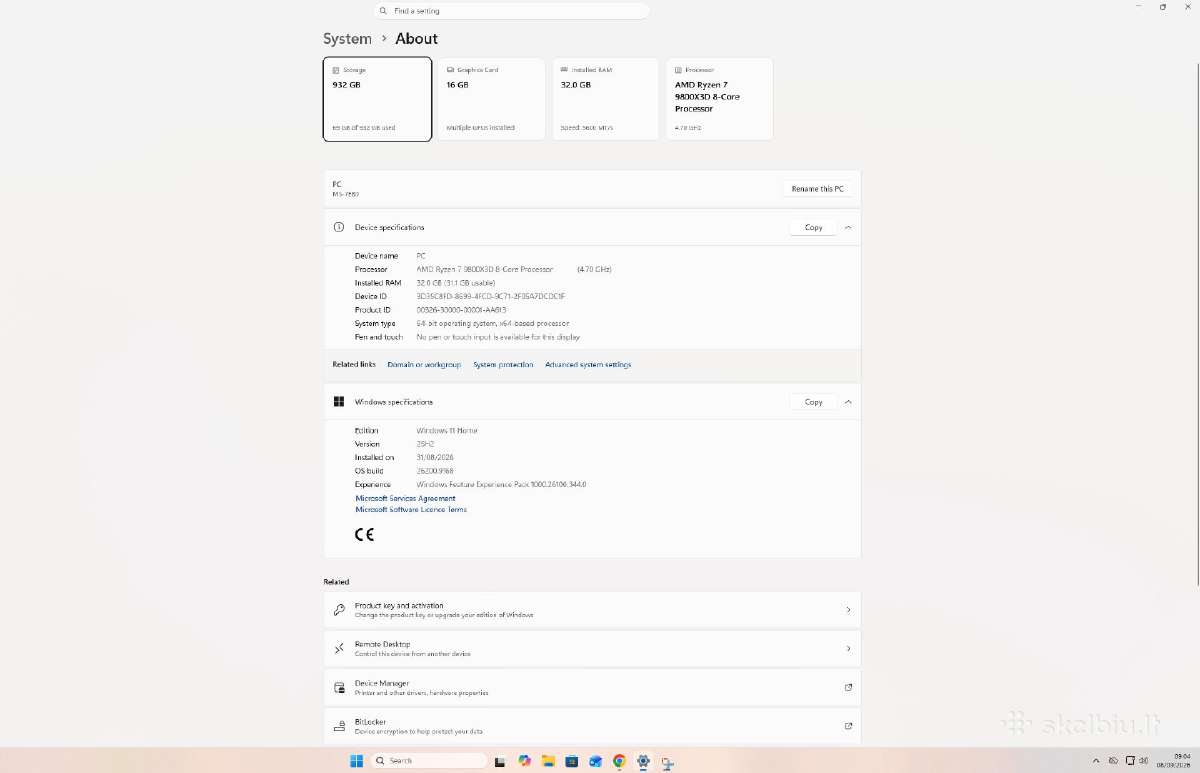Click Device Manager external-link icon

pos(848,687)
